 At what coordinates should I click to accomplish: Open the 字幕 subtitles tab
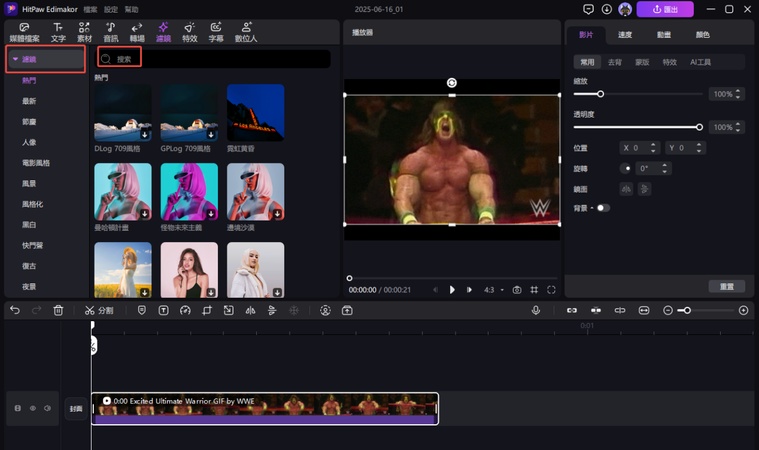pos(216,32)
